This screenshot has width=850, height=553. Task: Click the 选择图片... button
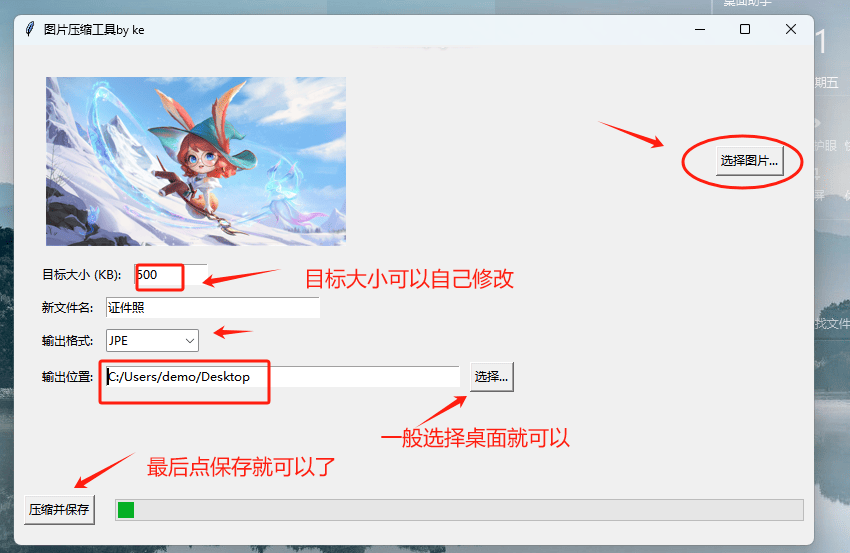[x=749, y=160]
